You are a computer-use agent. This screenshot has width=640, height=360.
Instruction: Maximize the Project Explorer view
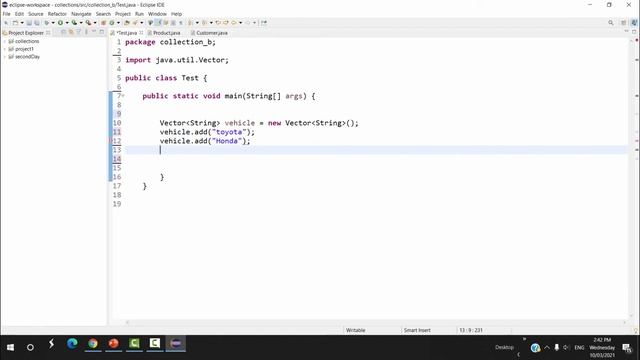tap(102, 32)
